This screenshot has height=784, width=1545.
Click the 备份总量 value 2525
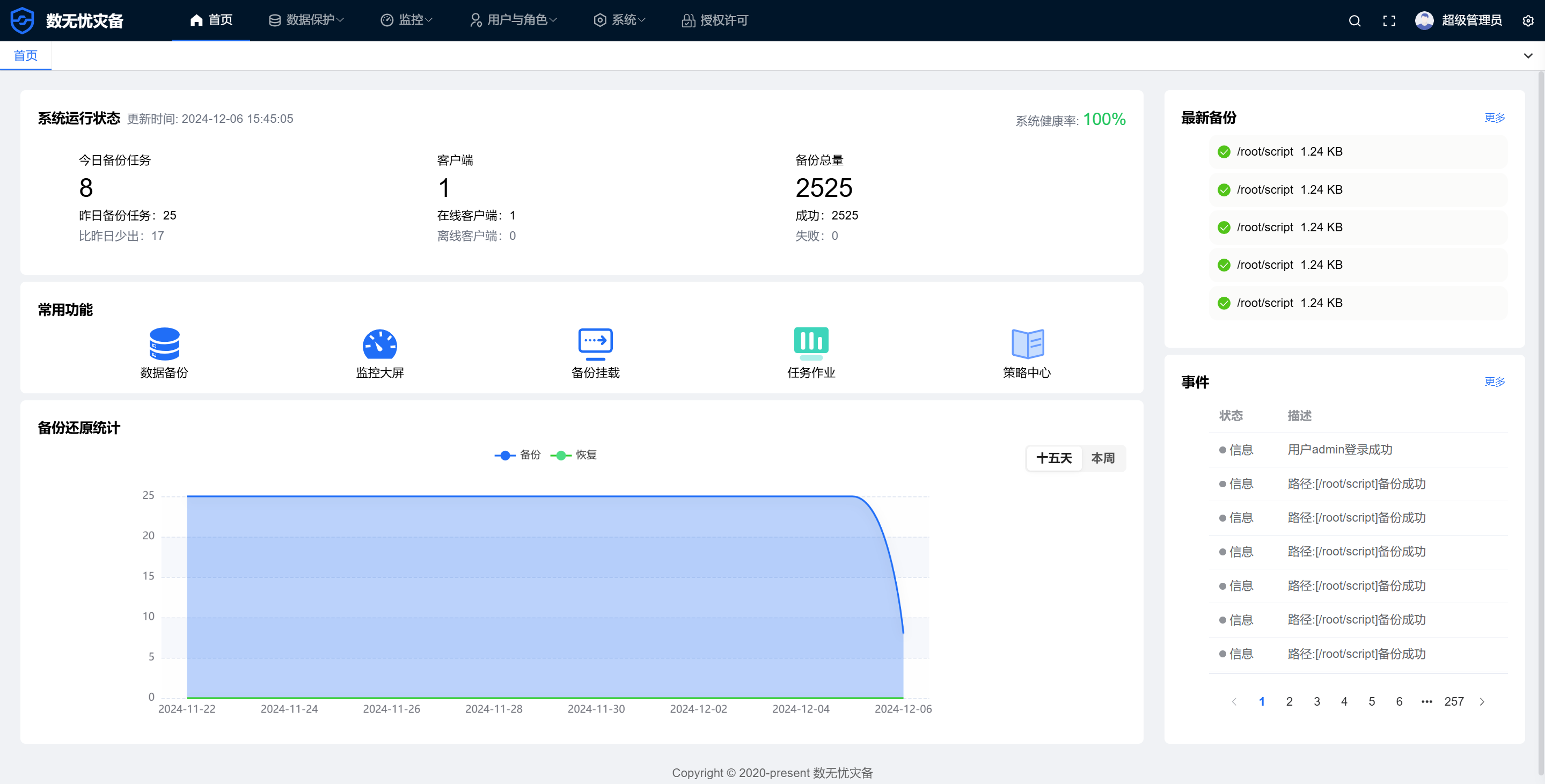tap(824, 188)
